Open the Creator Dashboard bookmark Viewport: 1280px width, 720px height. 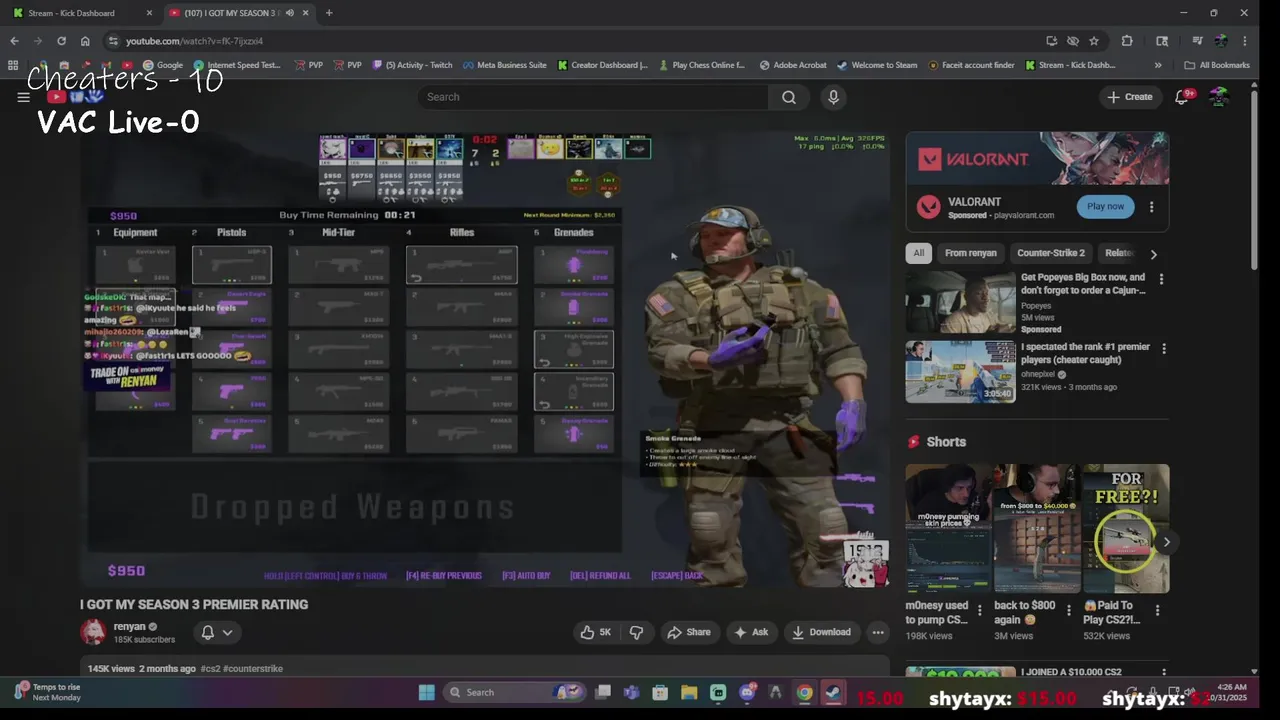point(603,65)
